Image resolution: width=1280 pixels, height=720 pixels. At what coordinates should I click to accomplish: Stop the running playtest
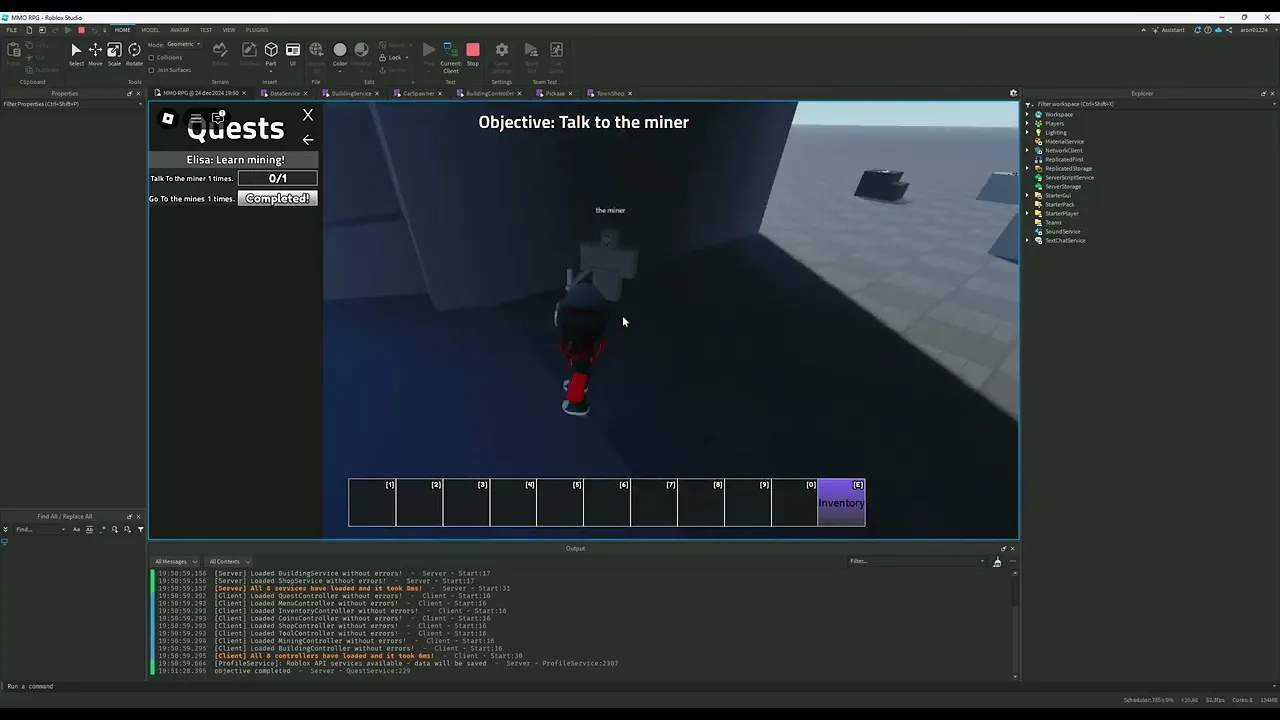pyautogui.click(x=473, y=54)
